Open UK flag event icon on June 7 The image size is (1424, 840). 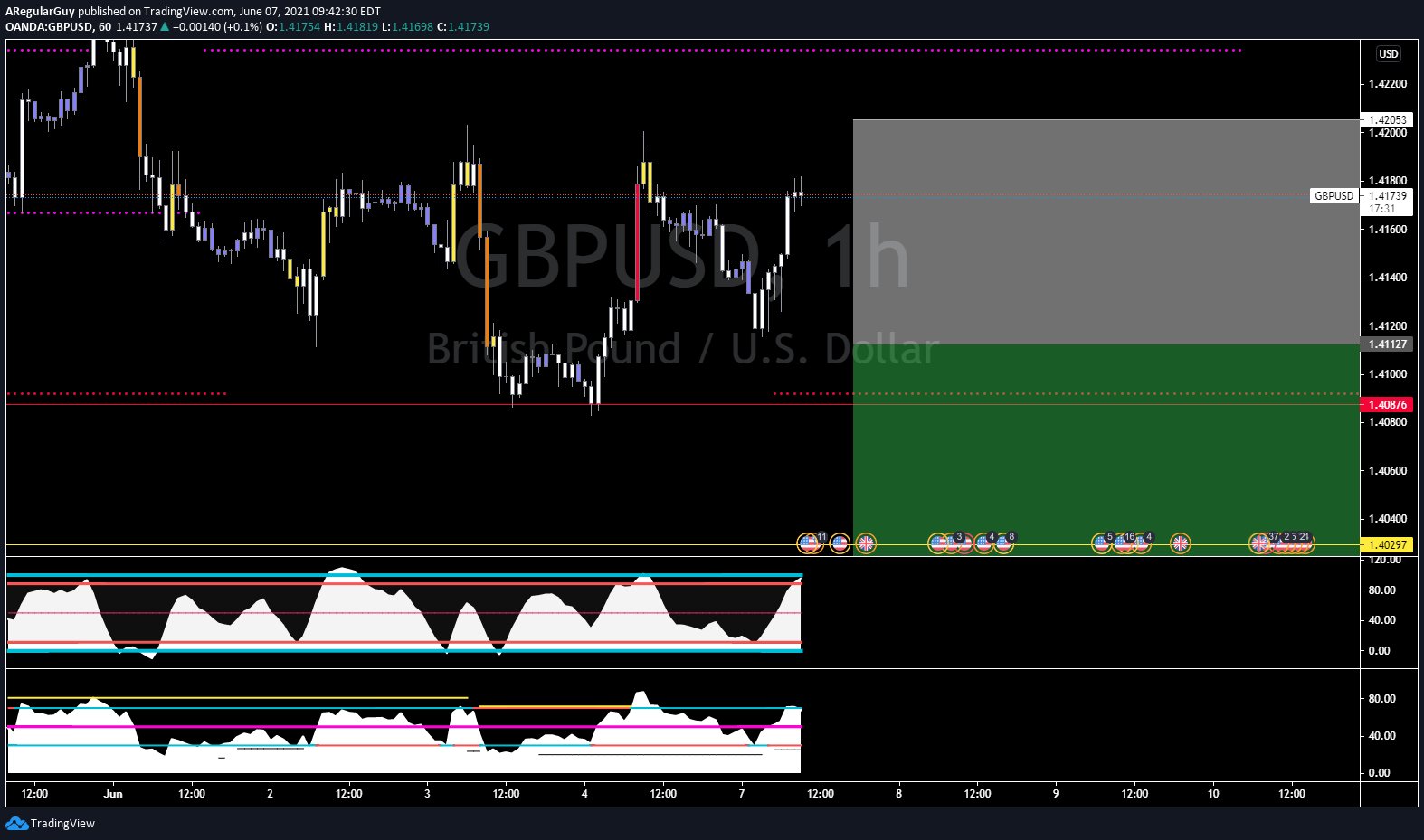pyautogui.click(x=866, y=543)
